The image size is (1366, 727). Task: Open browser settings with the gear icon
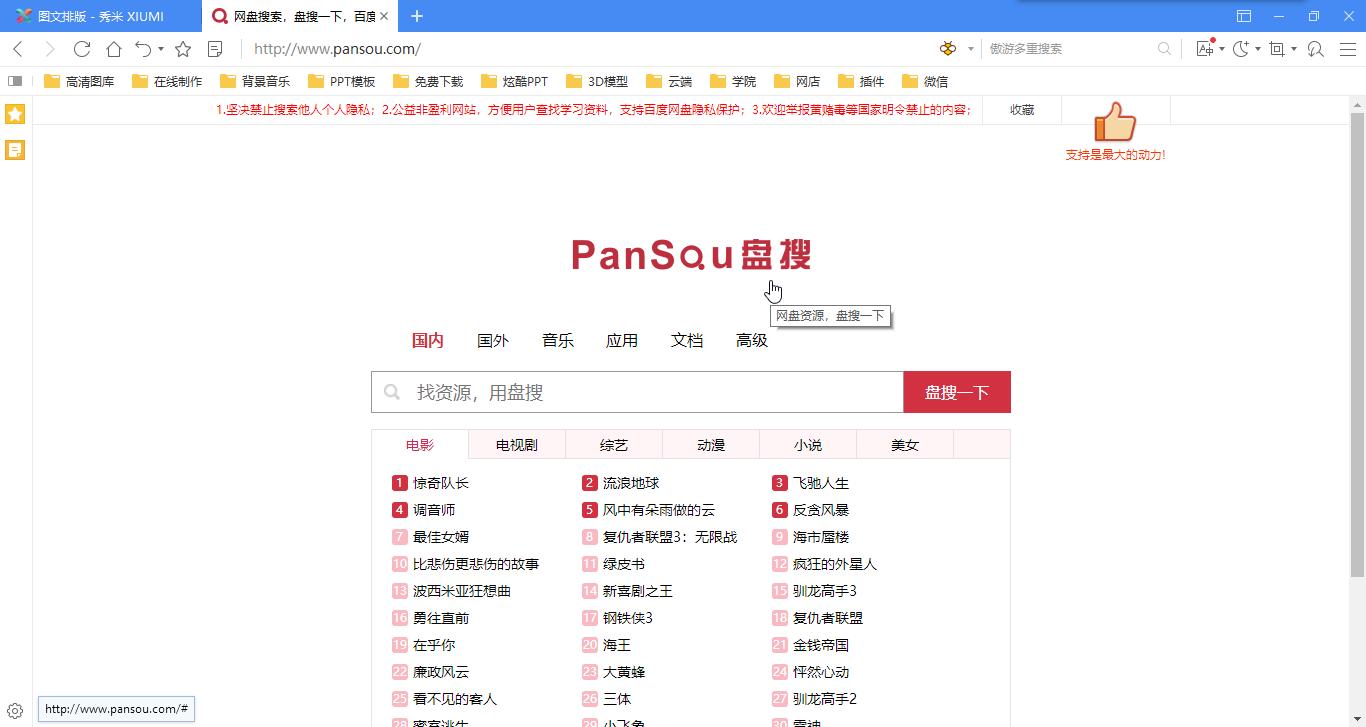pos(14,708)
